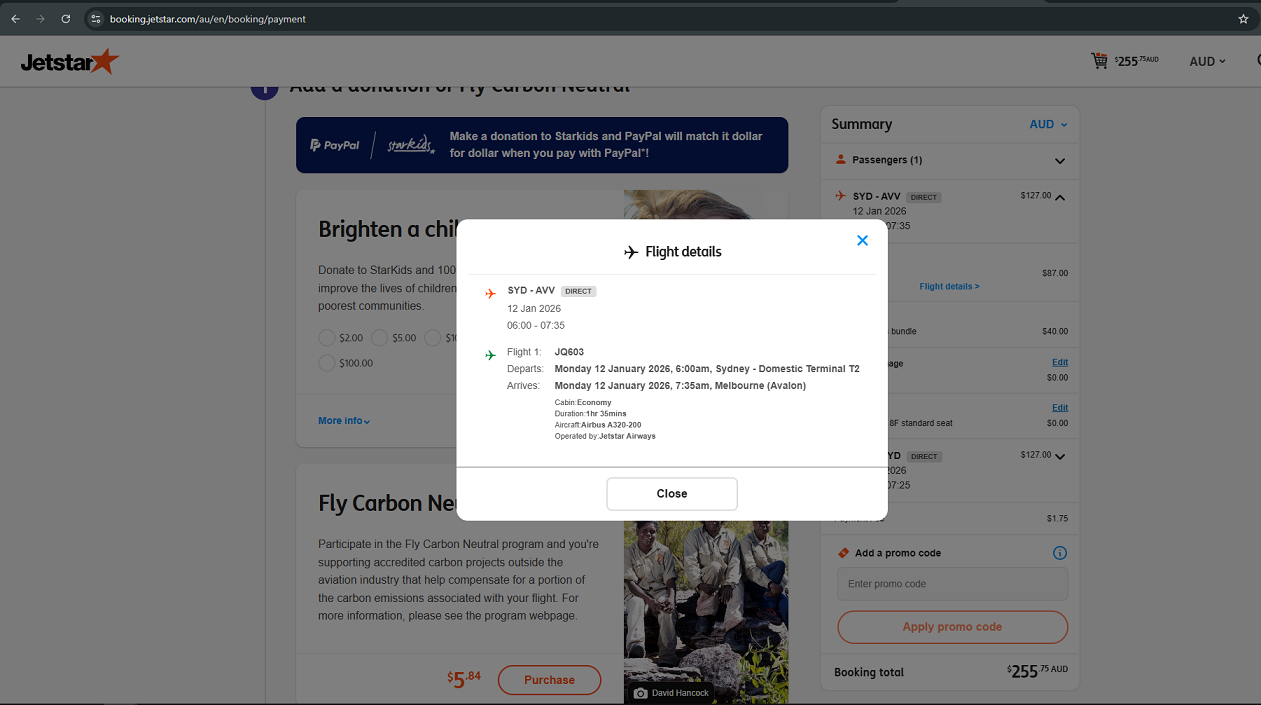Click the orange plane icon beside SYD - AVV in dialog
Image resolution: width=1261 pixels, height=705 pixels.
[x=490, y=293]
